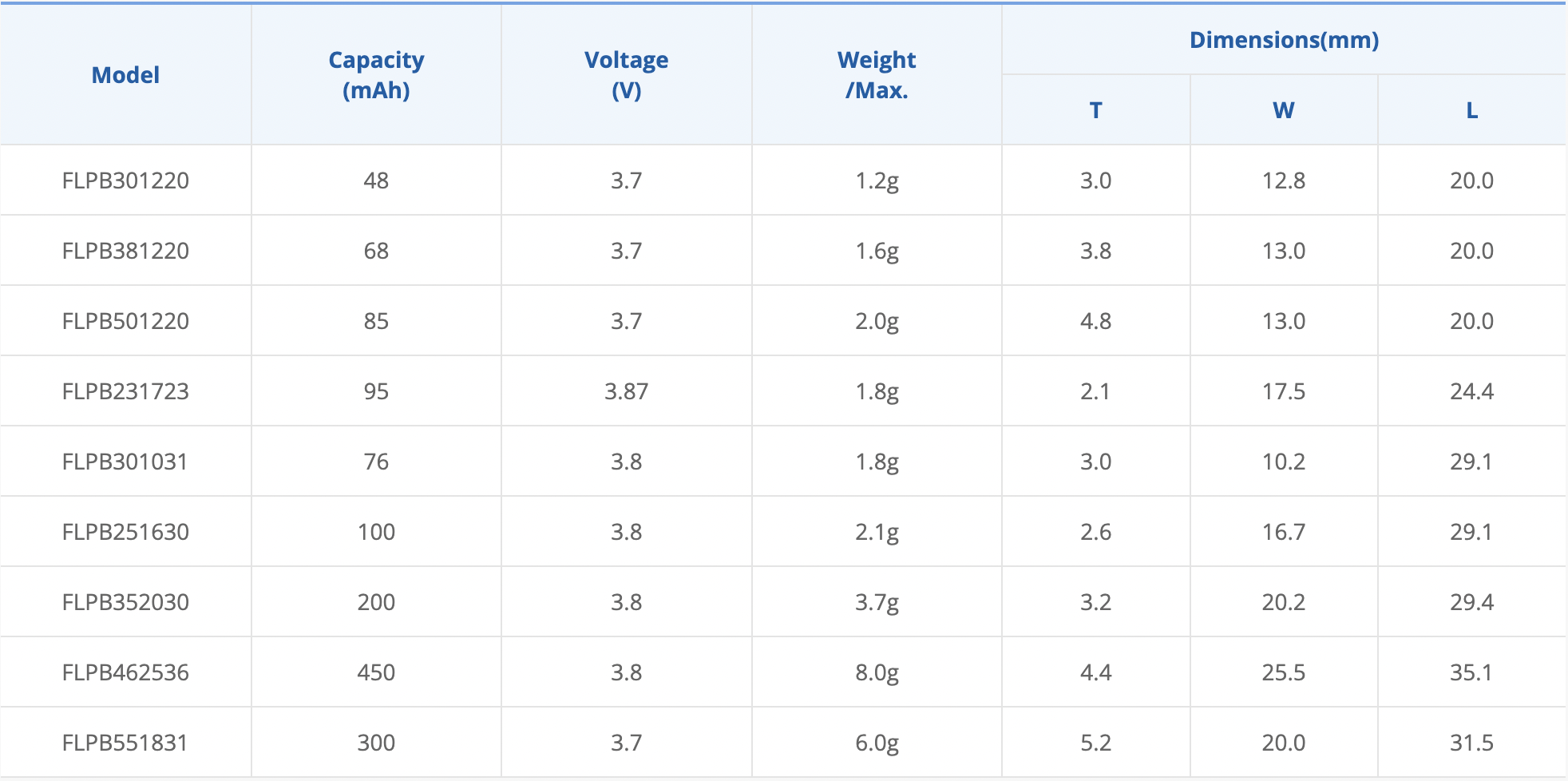Click model name FLPB352030
Image resolution: width=1568 pixels, height=781 pixels.
coord(125,602)
